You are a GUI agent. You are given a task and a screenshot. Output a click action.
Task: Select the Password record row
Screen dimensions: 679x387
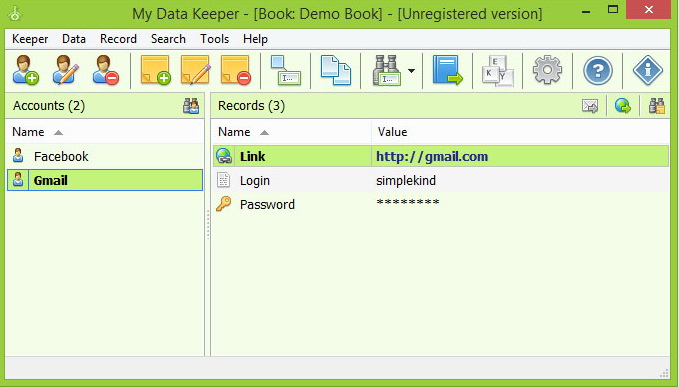pyautogui.click(x=441, y=204)
